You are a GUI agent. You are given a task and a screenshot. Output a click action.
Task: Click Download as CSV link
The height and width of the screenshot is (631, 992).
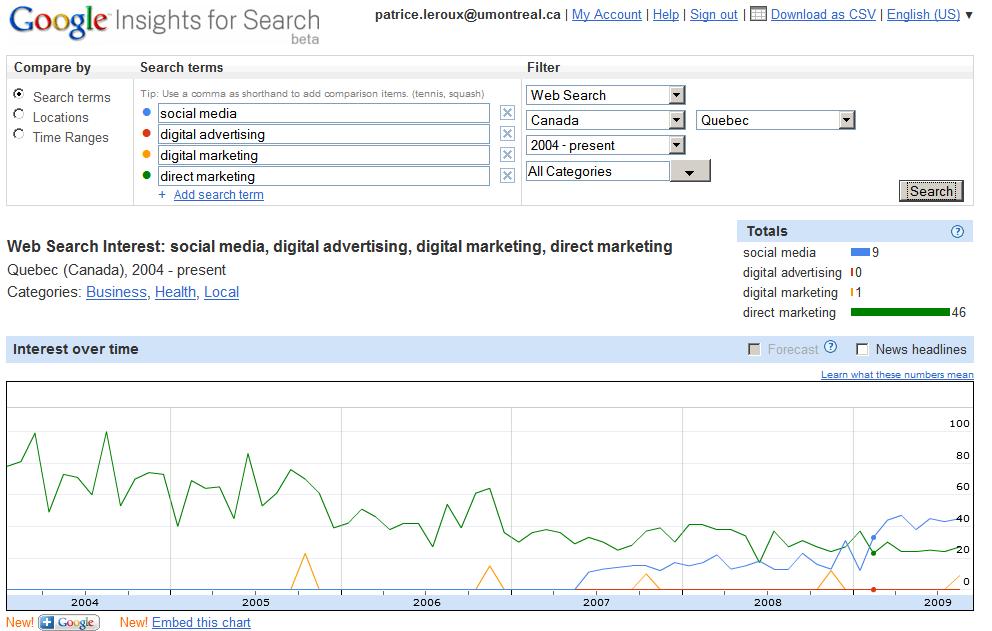point(823,14)
